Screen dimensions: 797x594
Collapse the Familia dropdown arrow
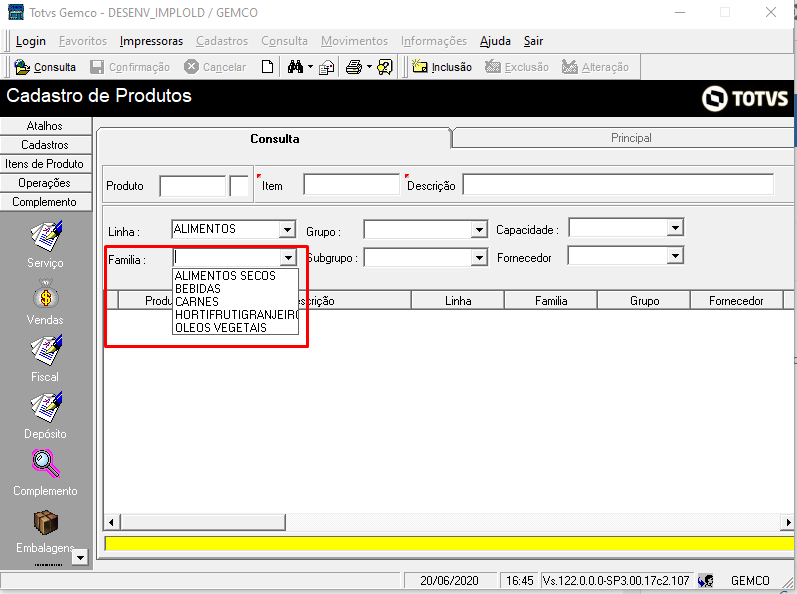point(288,258)
